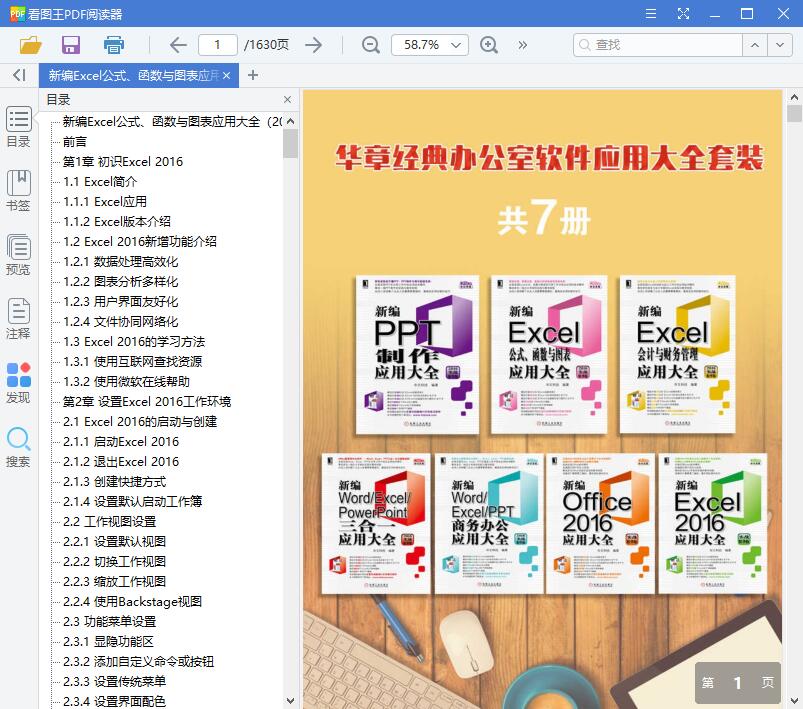Click the page number input field

coord(218,45)
